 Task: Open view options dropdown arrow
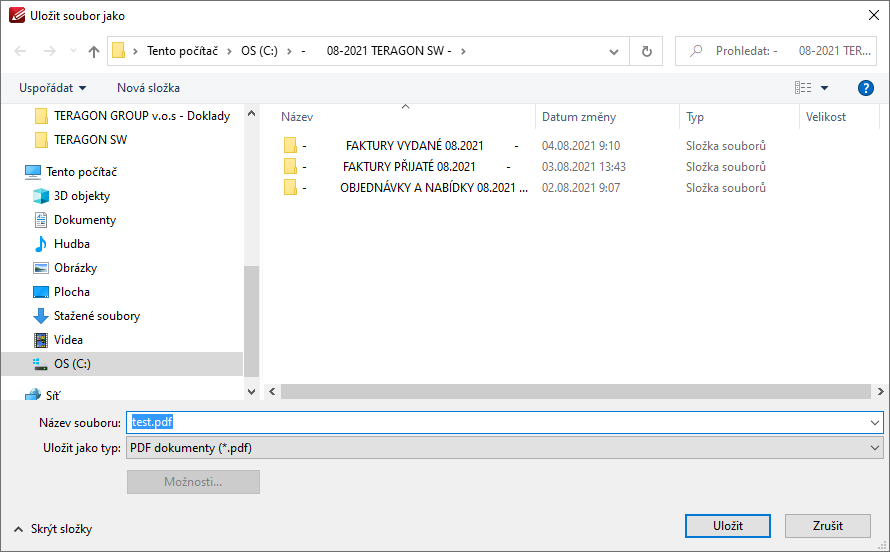pos(825,88)
